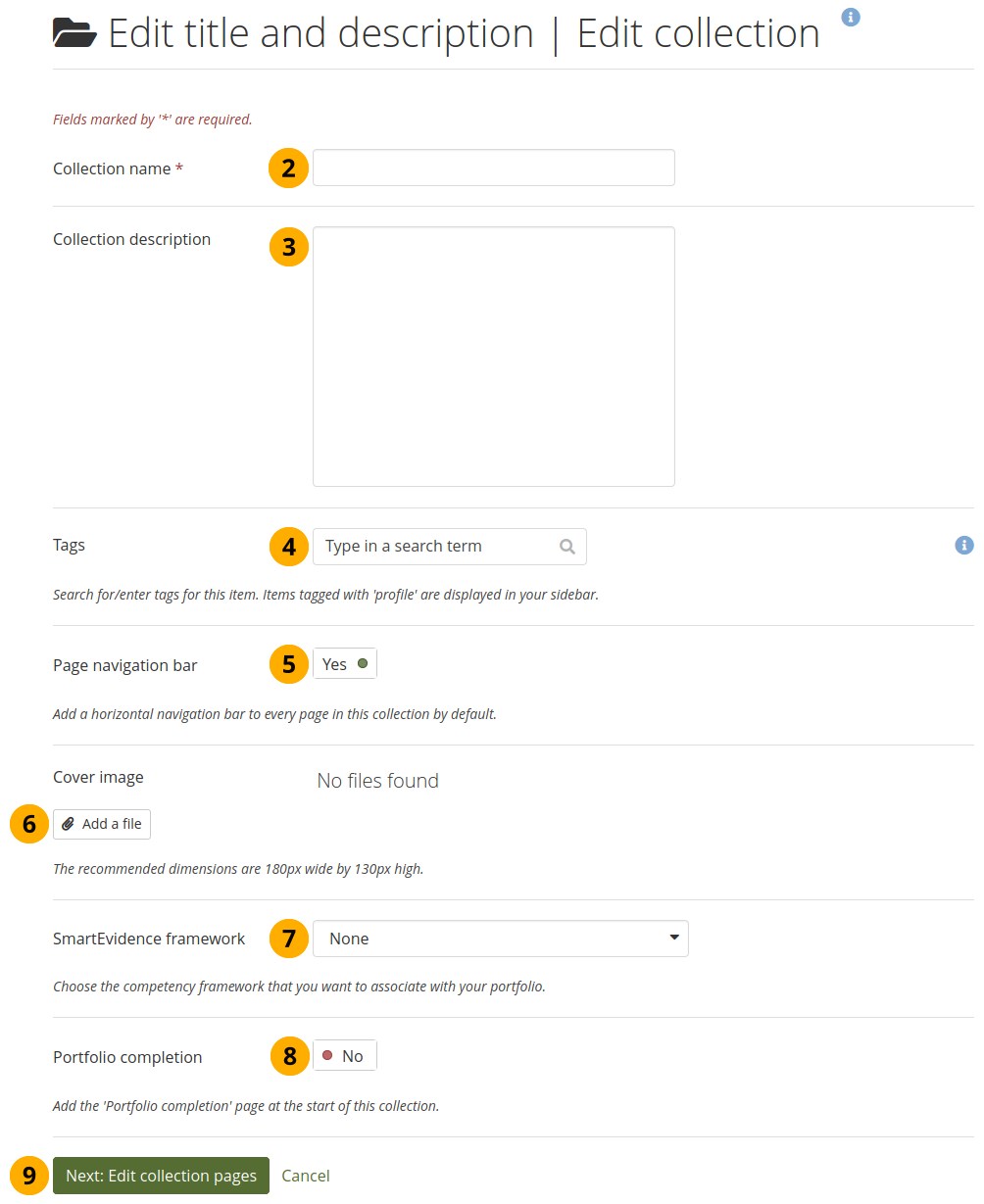The image size is (984, 1204).
Task: Click the orange number 2 callout badge
Action: pos(288,169)
